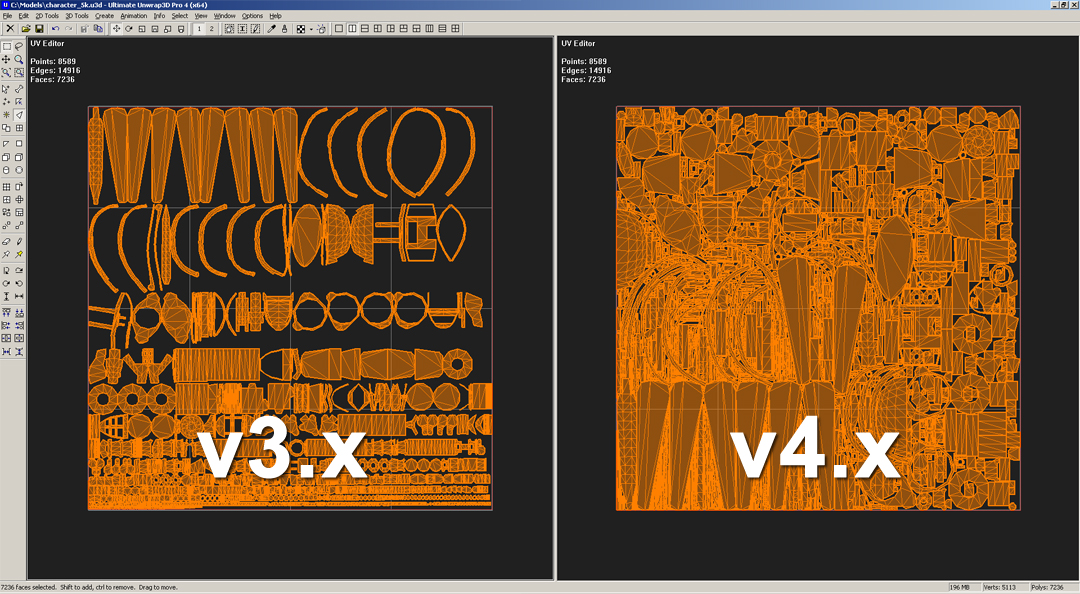Screen dimensions: 1080x594
Task: Click the checkerboard texture icon
Action: [x=300, y=29]
